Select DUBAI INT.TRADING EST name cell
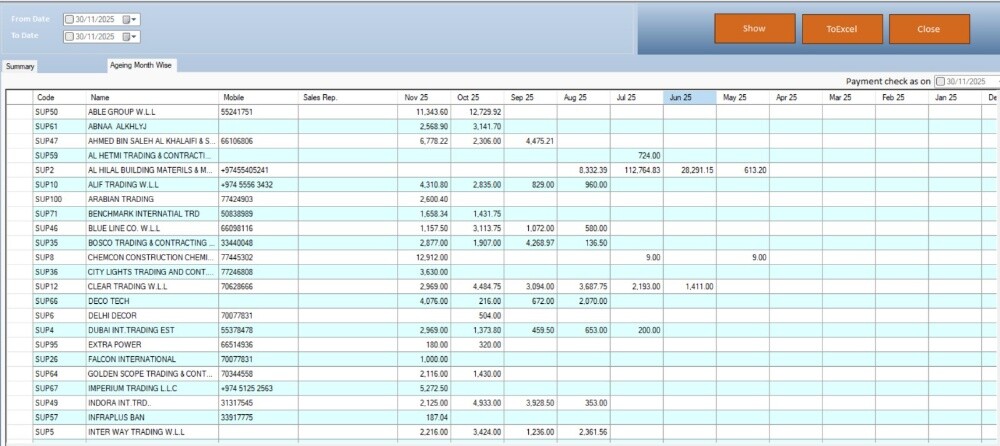The image size is (1000, 446). tap(152, 331)
